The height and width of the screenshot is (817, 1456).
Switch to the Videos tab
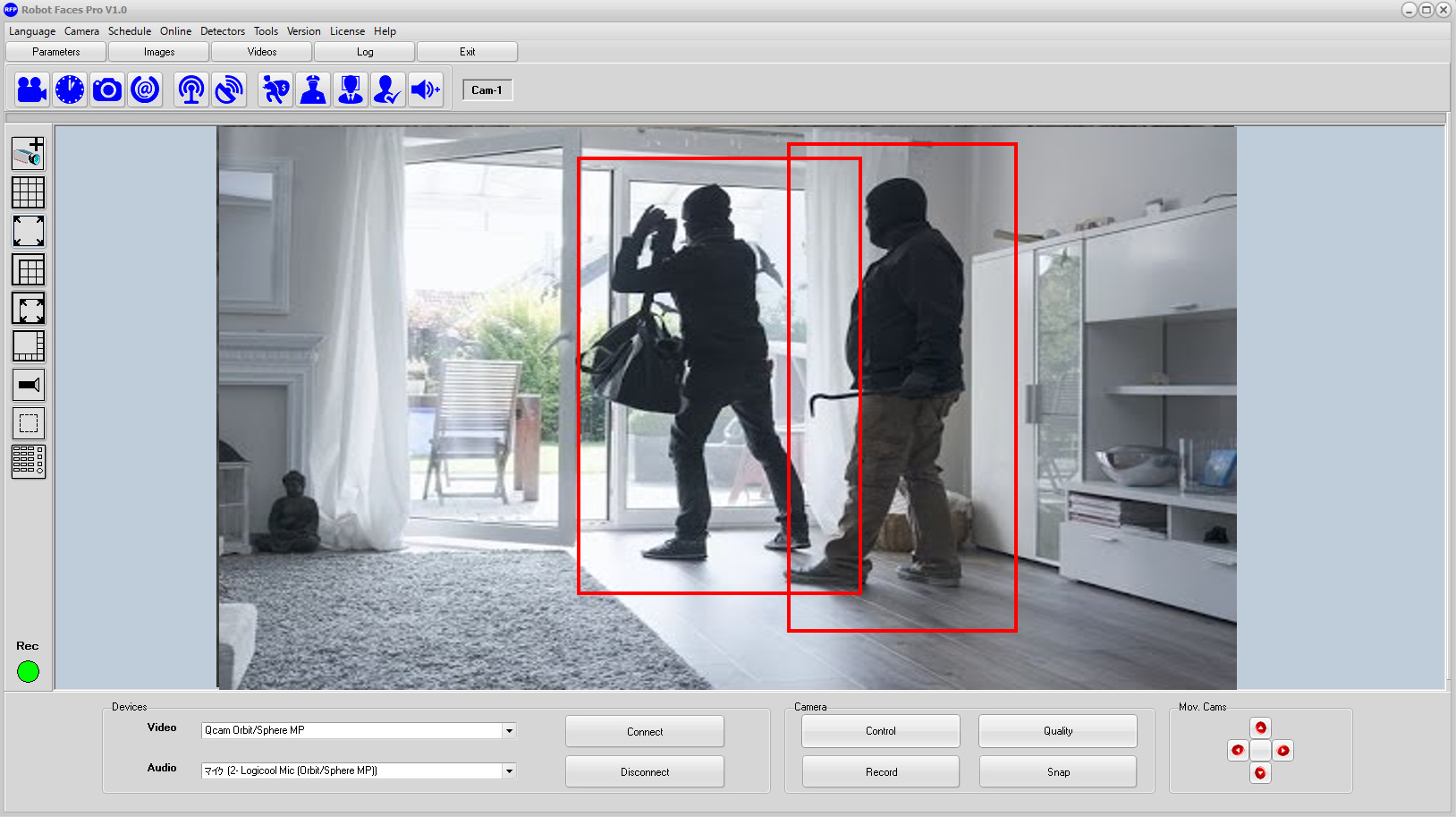(x=261, y=52)
